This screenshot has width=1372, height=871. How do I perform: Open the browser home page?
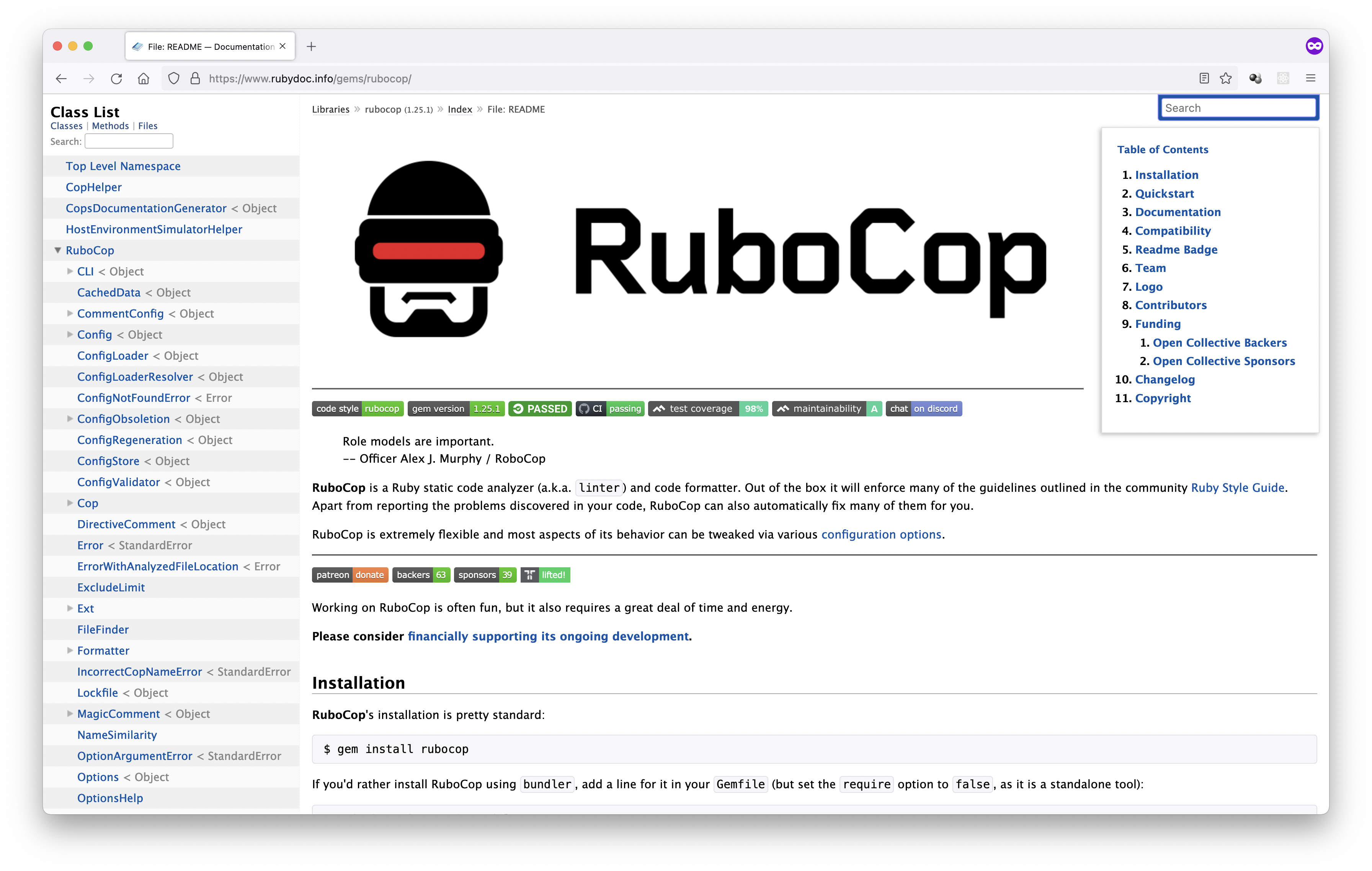[144, 79]
